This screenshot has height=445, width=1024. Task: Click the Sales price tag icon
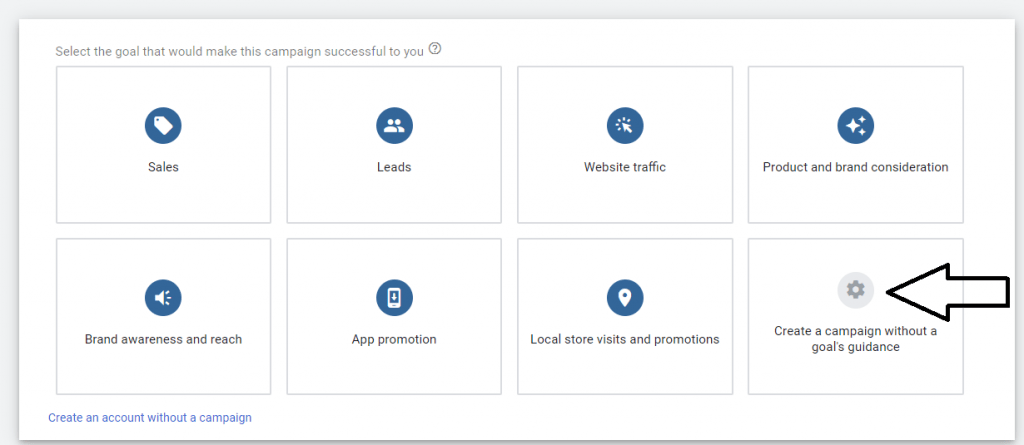(x=163, y=125)
